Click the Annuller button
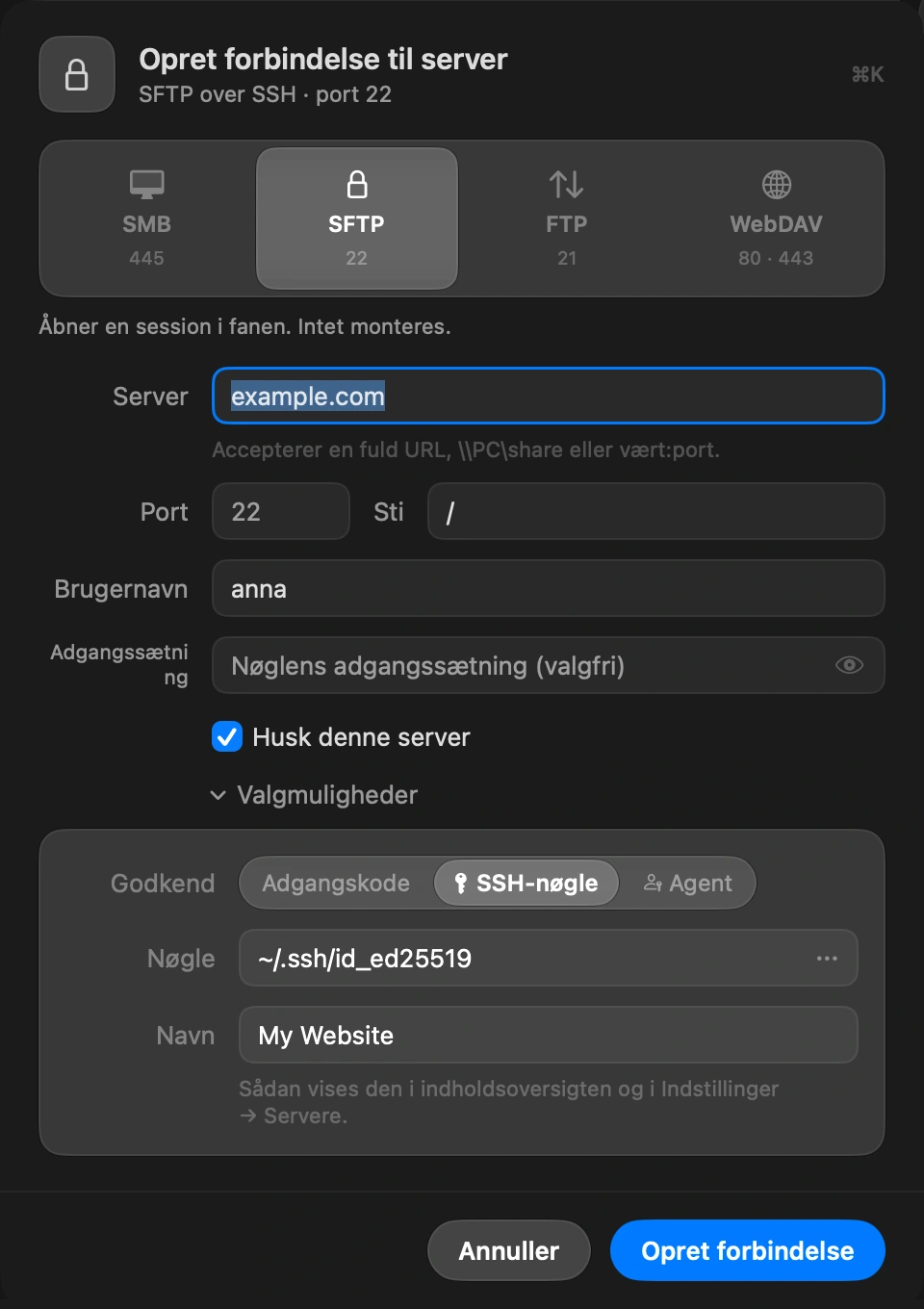924x1309 pixels. point(508,1250)
